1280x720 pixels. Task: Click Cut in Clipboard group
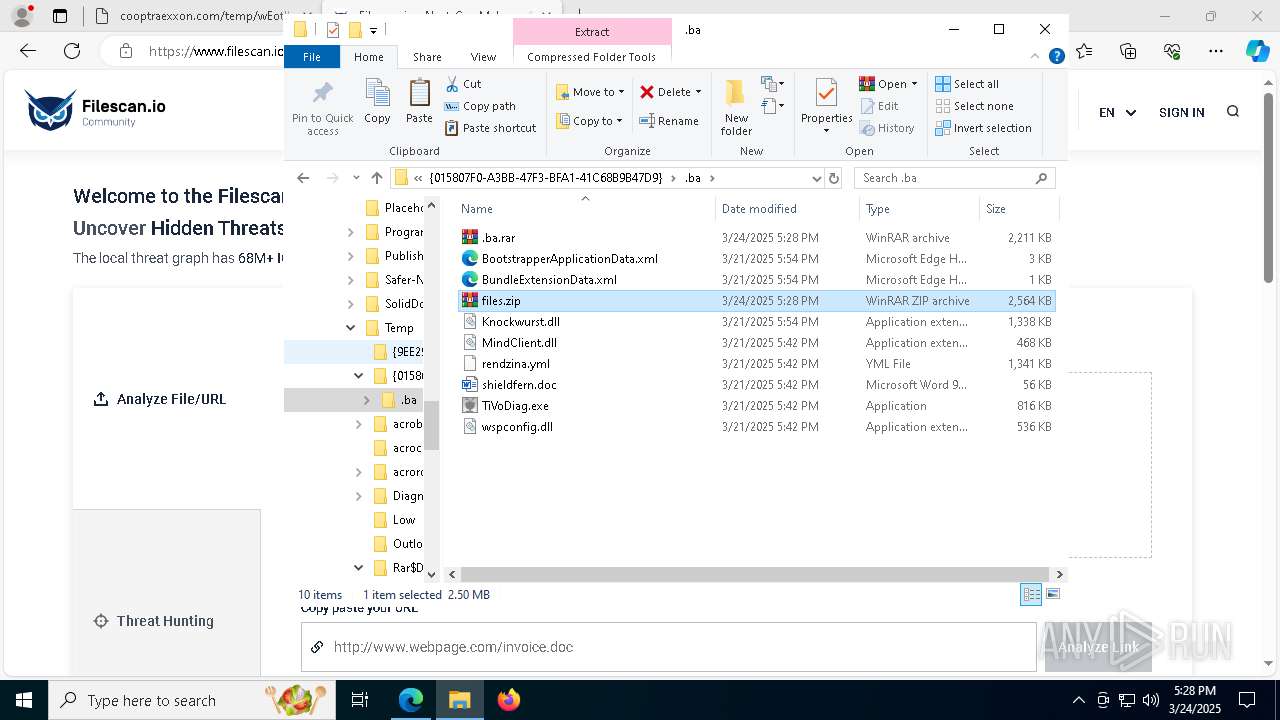tap(463, 84)
